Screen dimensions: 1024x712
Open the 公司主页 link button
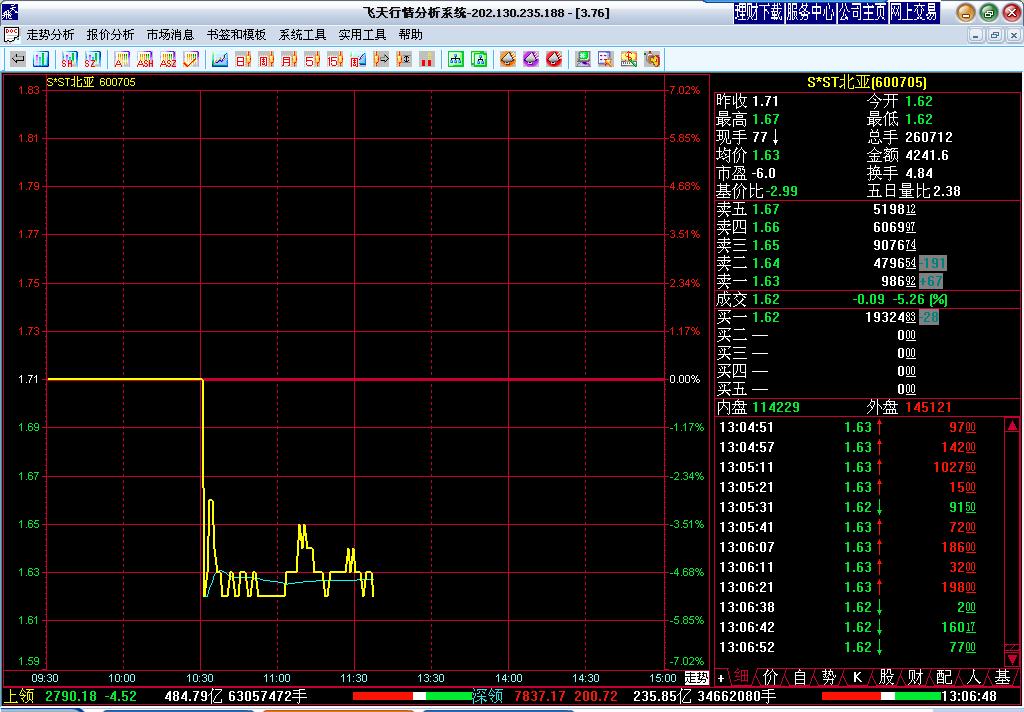[862, 12]
